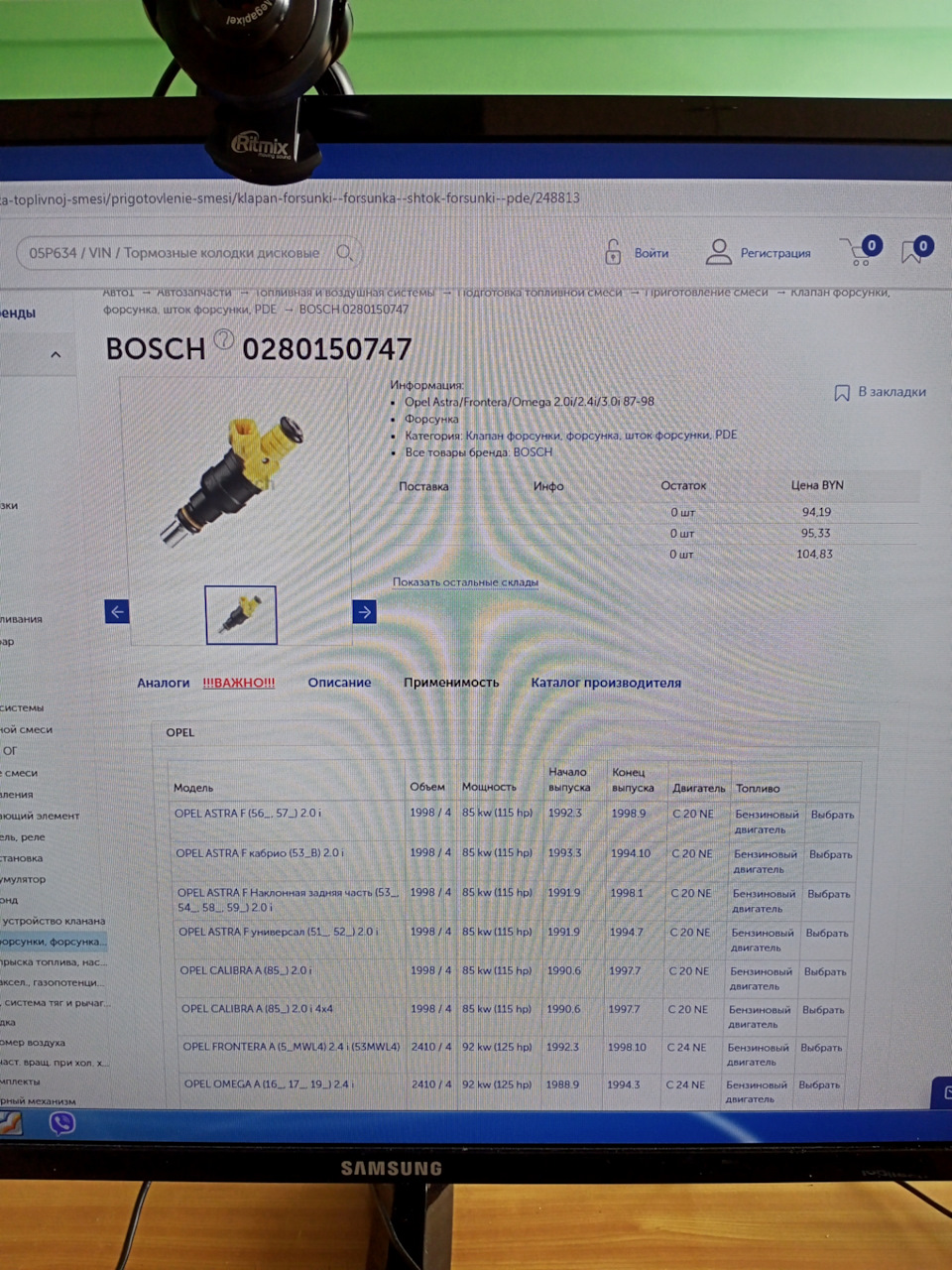Click the VIN search input field

[178, 252]
